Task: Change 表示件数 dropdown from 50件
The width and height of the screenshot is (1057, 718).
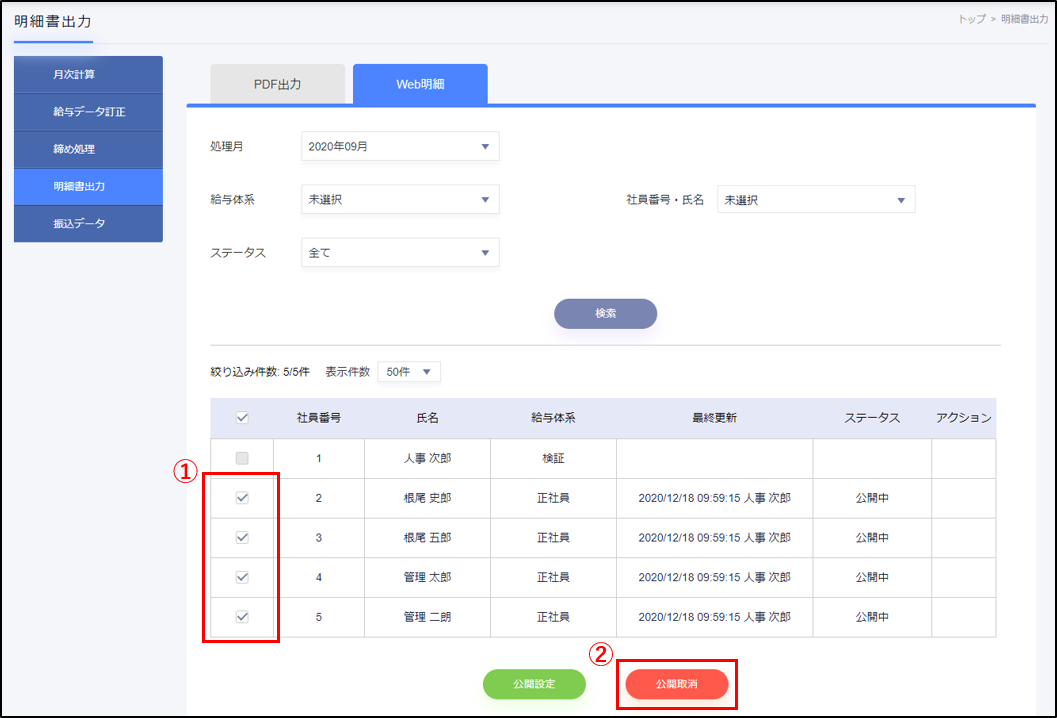Action: pyautogui.click(x=408, y=371)
